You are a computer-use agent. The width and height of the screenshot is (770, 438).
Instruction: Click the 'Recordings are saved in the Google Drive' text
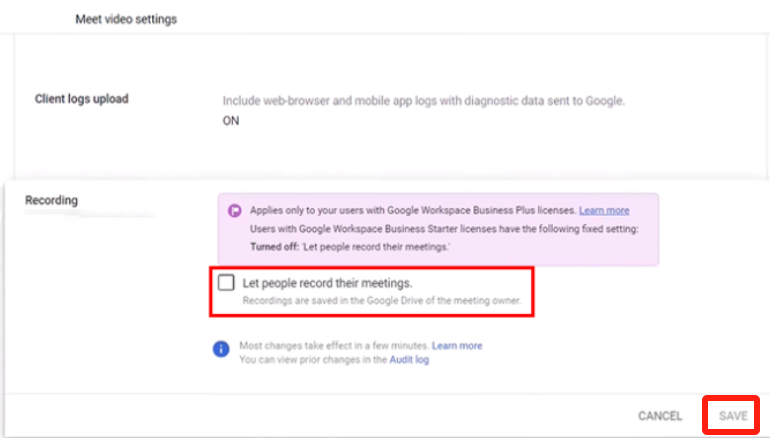pyautogui.click(x=382, y=301)
